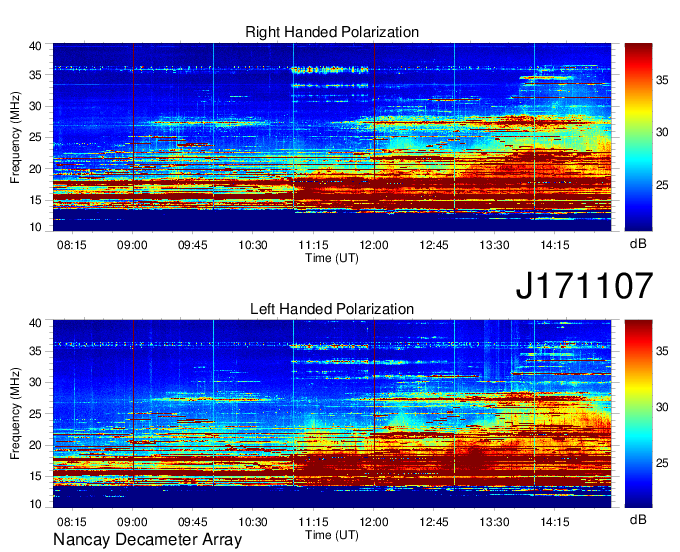
Task: Select the 14:15 tick under left-handed plot
Action: click(x=555, y=522)
